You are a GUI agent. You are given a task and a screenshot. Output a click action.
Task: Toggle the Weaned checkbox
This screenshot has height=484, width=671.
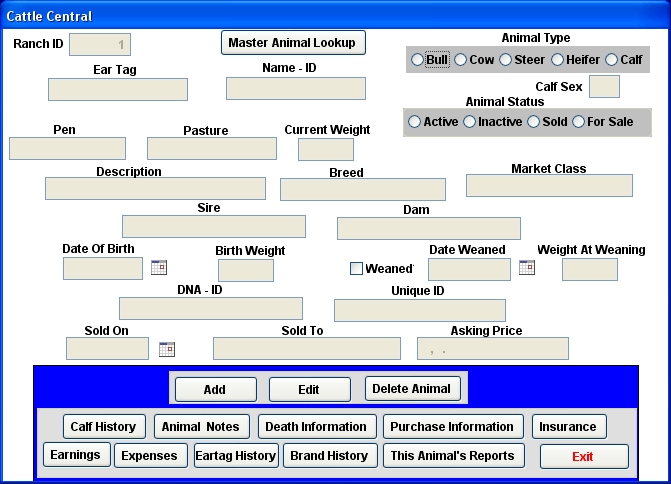[x=356, y=268]
